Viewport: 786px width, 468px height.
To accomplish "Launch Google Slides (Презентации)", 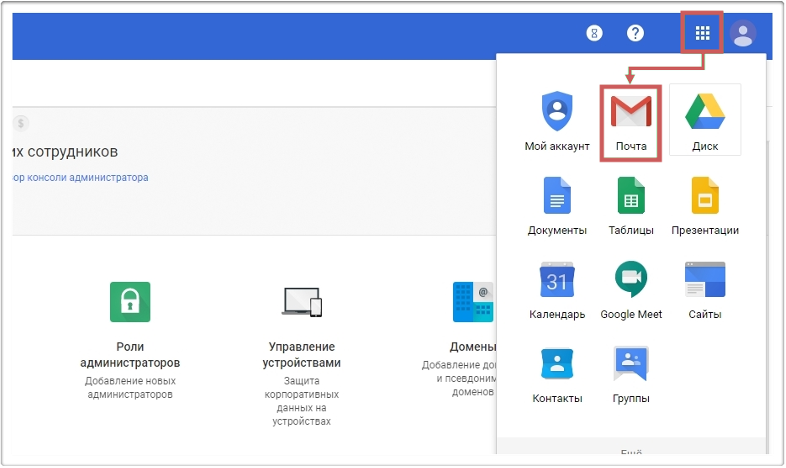I will [704, 205].
